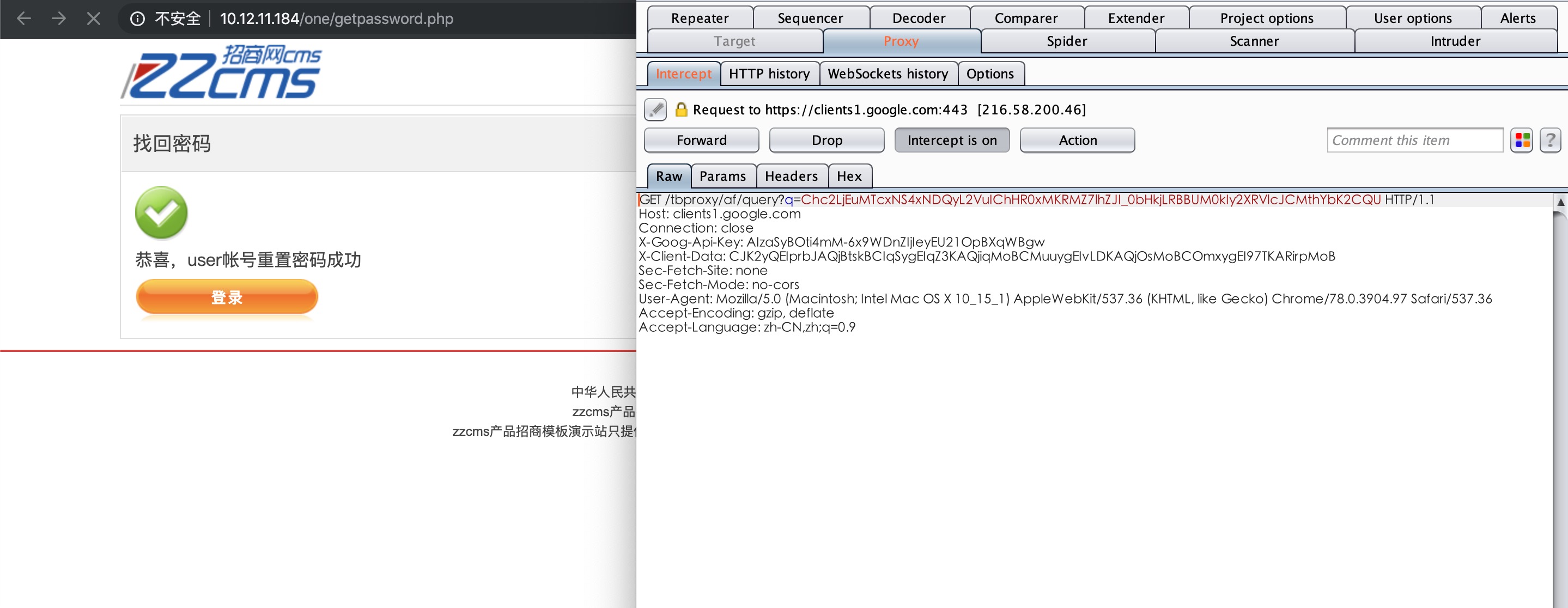Screen dimensions: 1568x608
Task: Switch to the Hex view tab
Action: click(x=848, y=176)
